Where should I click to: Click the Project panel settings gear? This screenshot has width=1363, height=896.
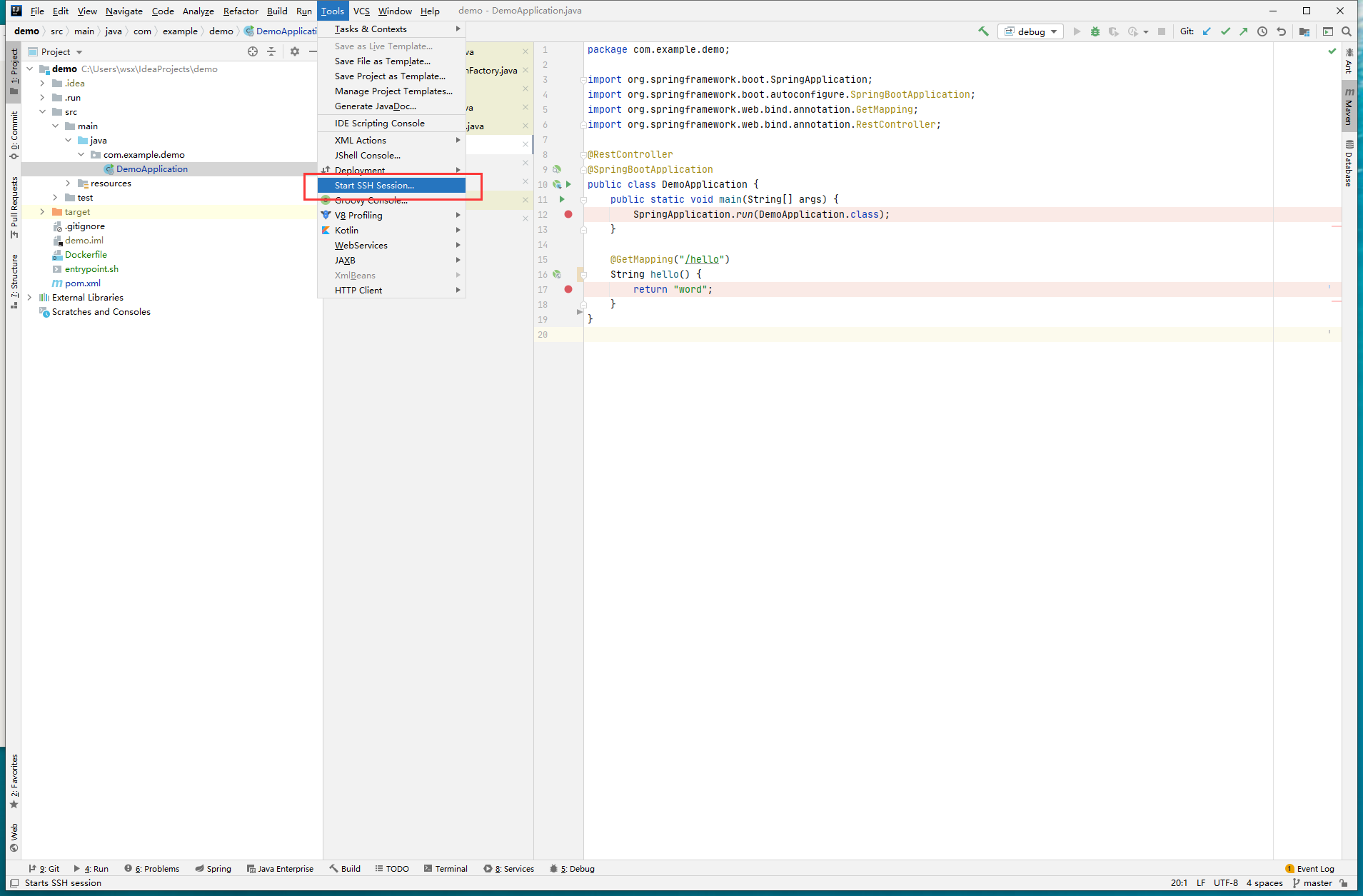(x=294, y=51)
